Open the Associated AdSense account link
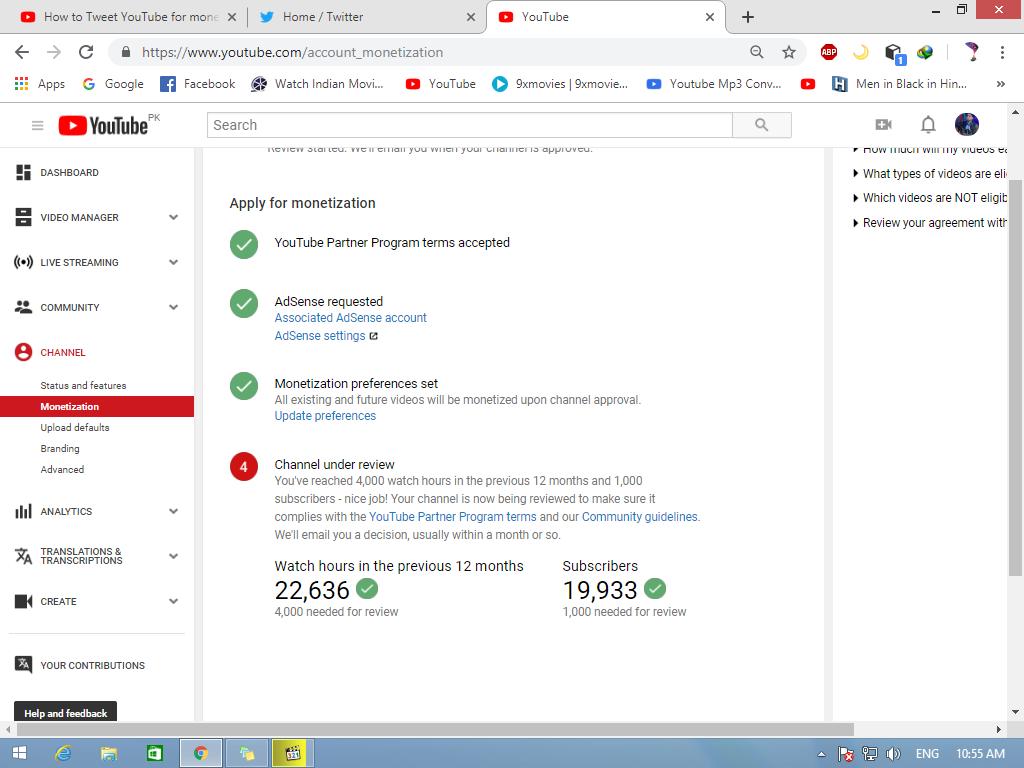This screenshot has height=768, width=1024. (350, 317)
